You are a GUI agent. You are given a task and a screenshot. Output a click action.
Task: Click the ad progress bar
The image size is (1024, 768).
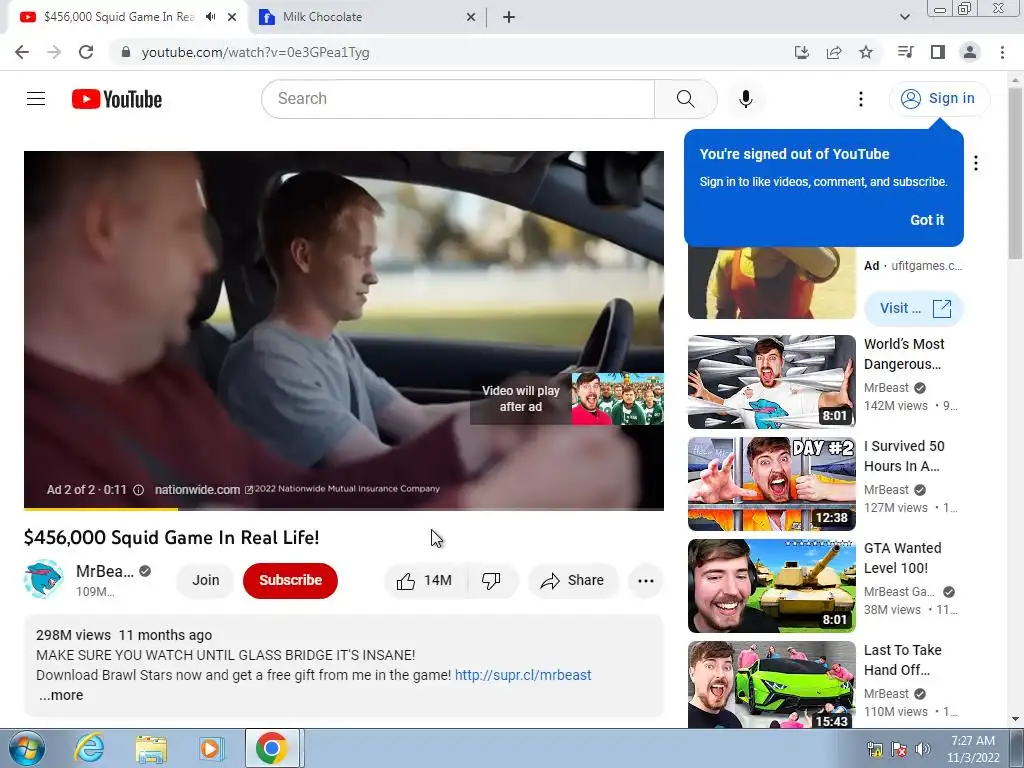pyautogui.click(x=344, y=509)
